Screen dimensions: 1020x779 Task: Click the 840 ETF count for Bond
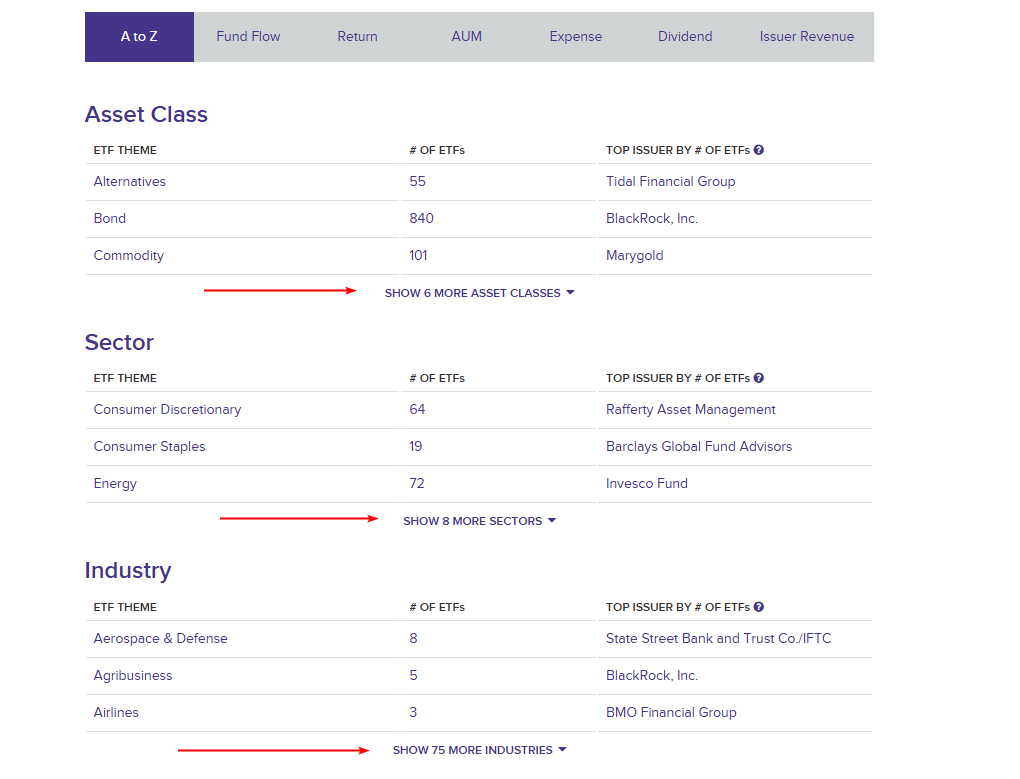coord(422,219)
